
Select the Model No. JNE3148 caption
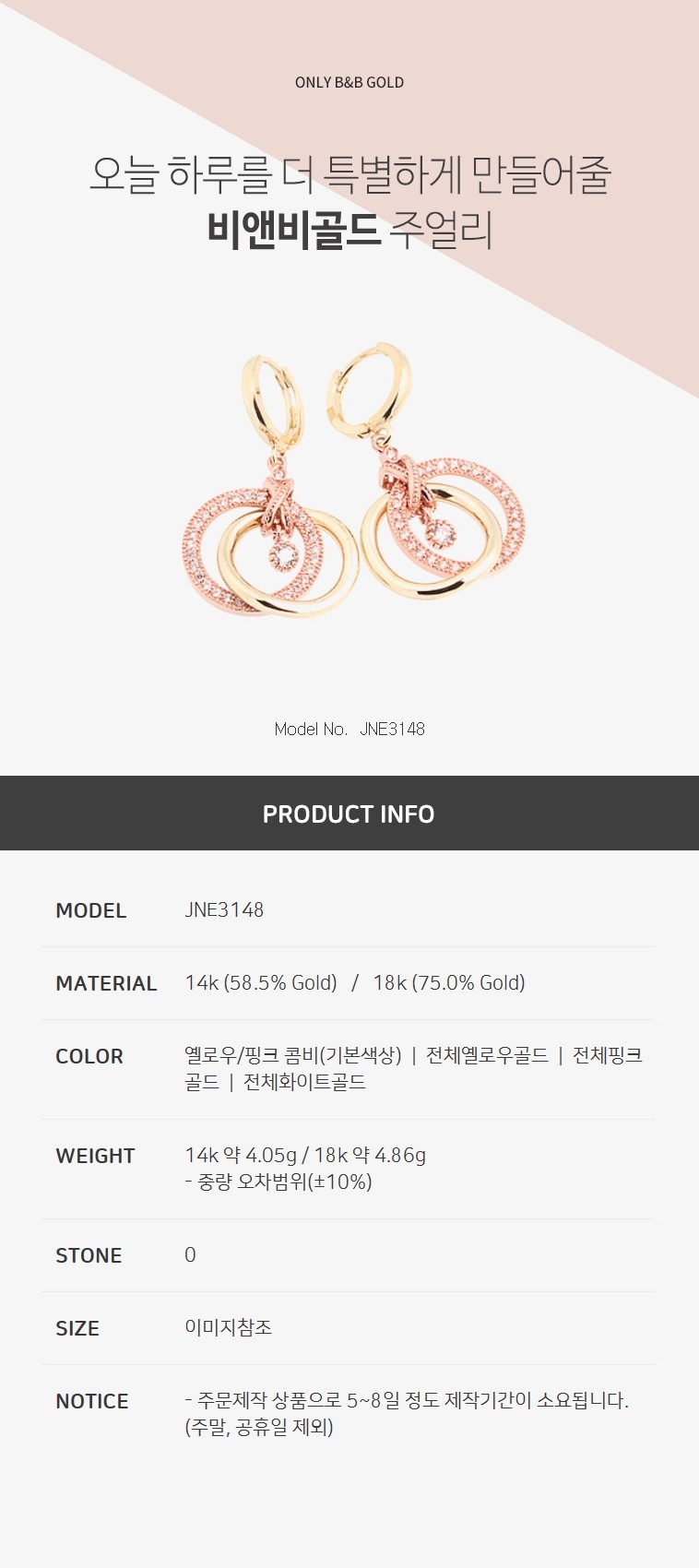pyautogui.click(x=349, y=729)
